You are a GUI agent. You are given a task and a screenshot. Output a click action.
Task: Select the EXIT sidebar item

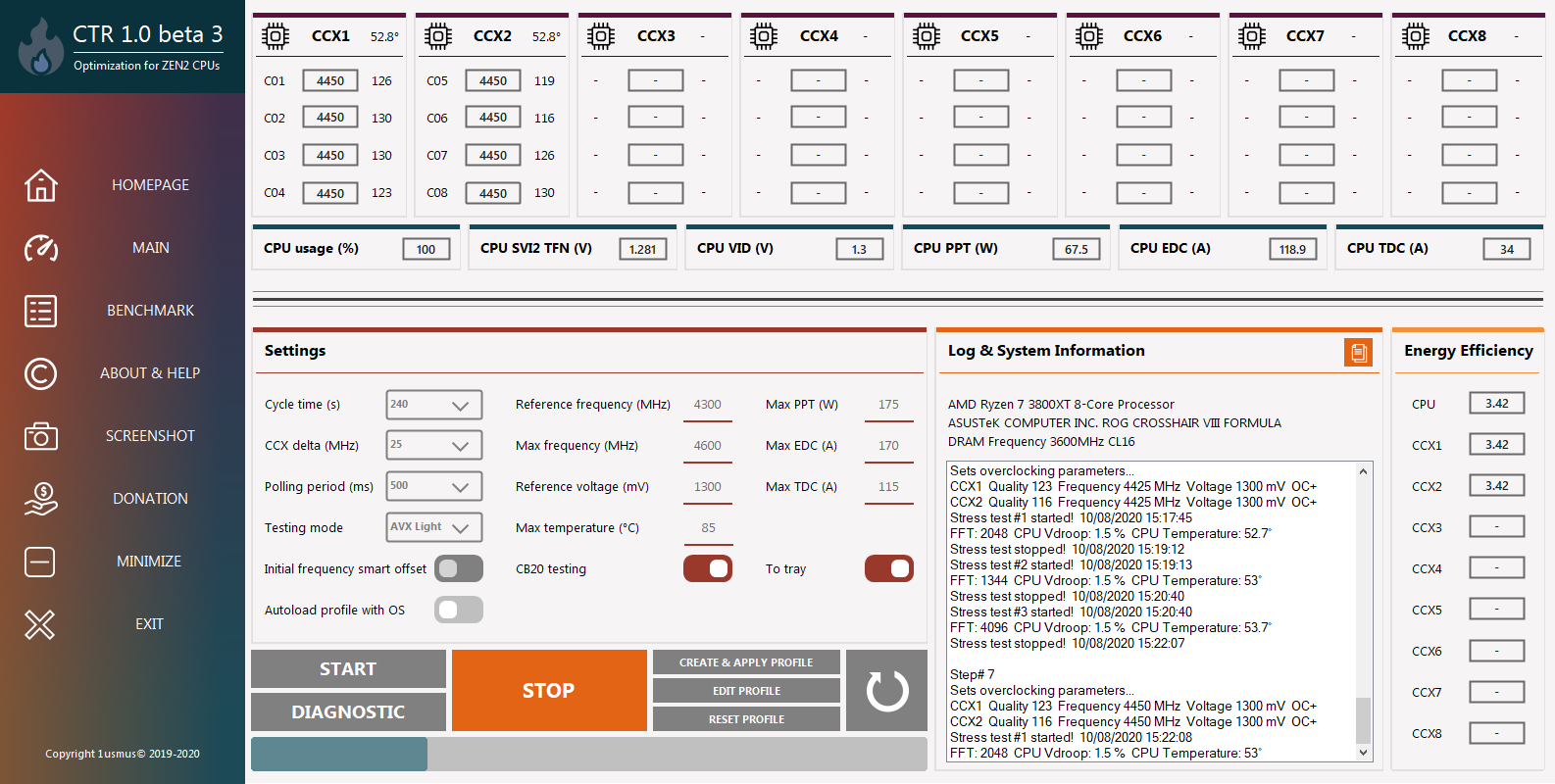coord(149,624)
